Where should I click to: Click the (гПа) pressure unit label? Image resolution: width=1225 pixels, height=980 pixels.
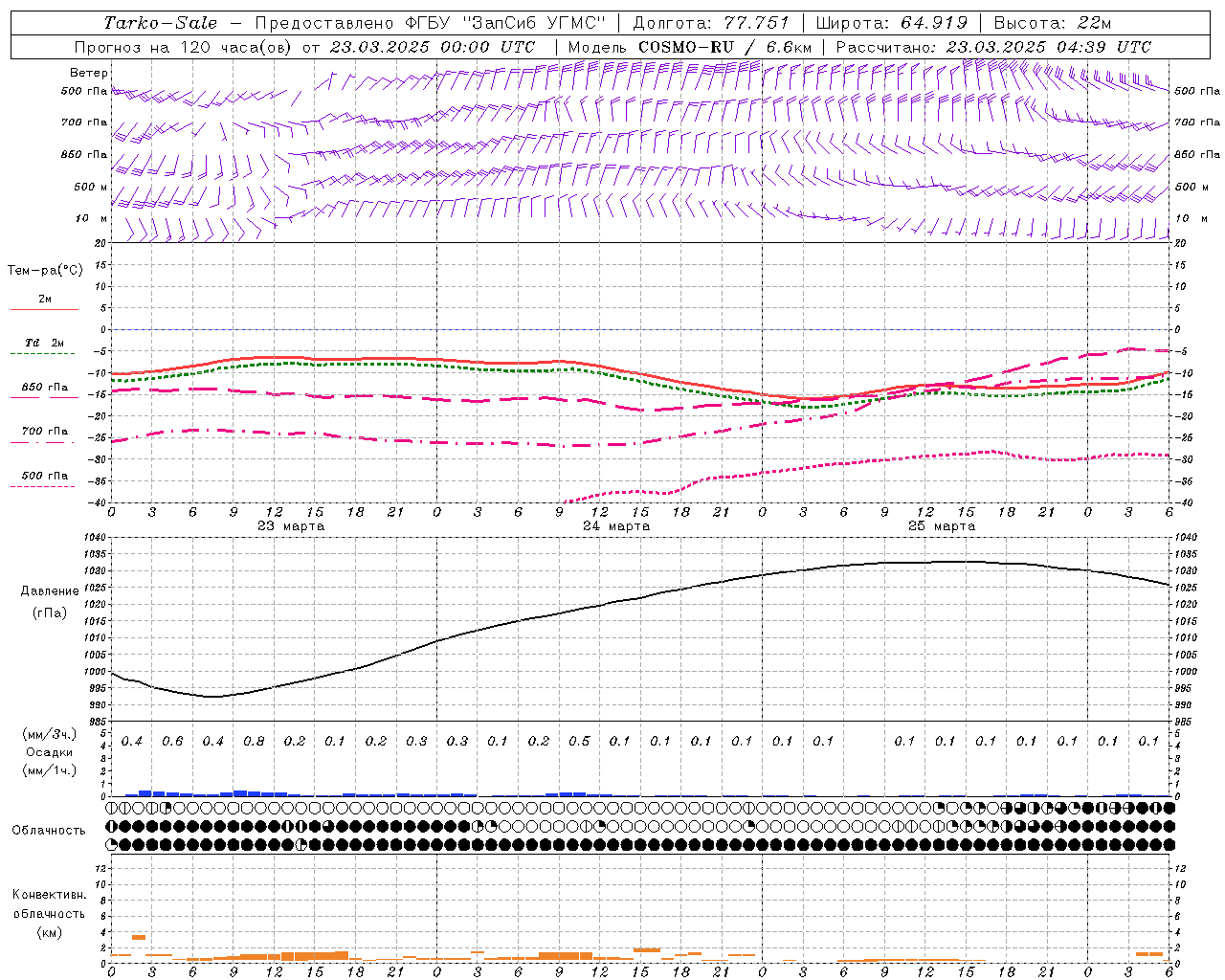pos(50,612)
